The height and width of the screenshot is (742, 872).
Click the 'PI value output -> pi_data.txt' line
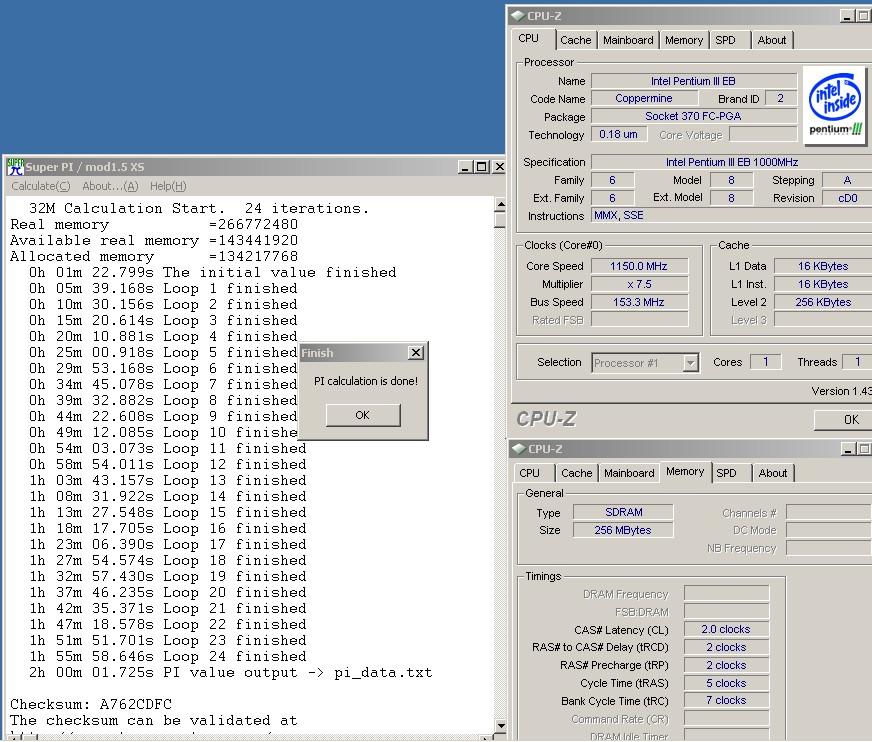pos(231,672)
